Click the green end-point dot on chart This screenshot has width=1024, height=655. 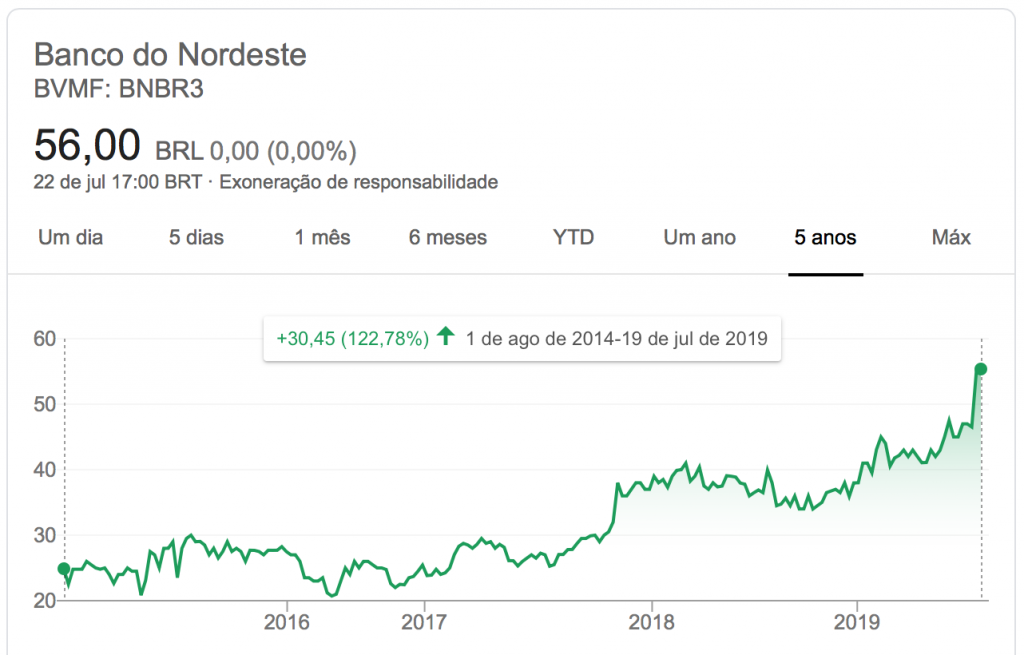981,369
